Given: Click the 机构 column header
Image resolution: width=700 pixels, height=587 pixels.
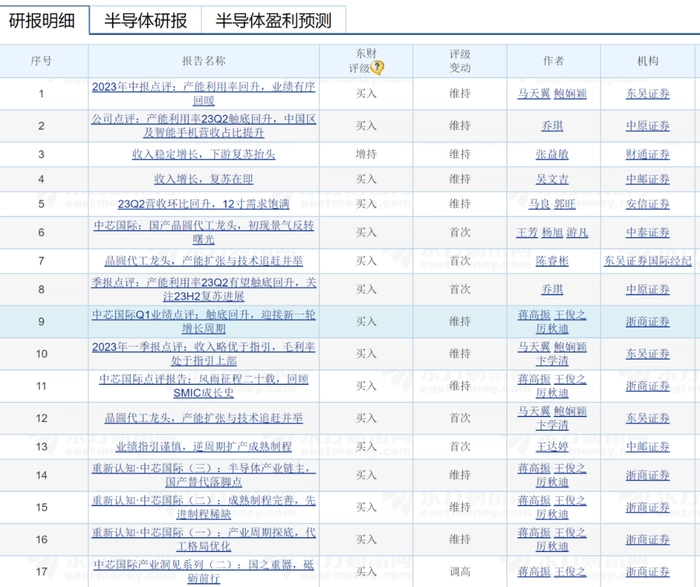Looking at the screenshot, I should pos(647,61).
